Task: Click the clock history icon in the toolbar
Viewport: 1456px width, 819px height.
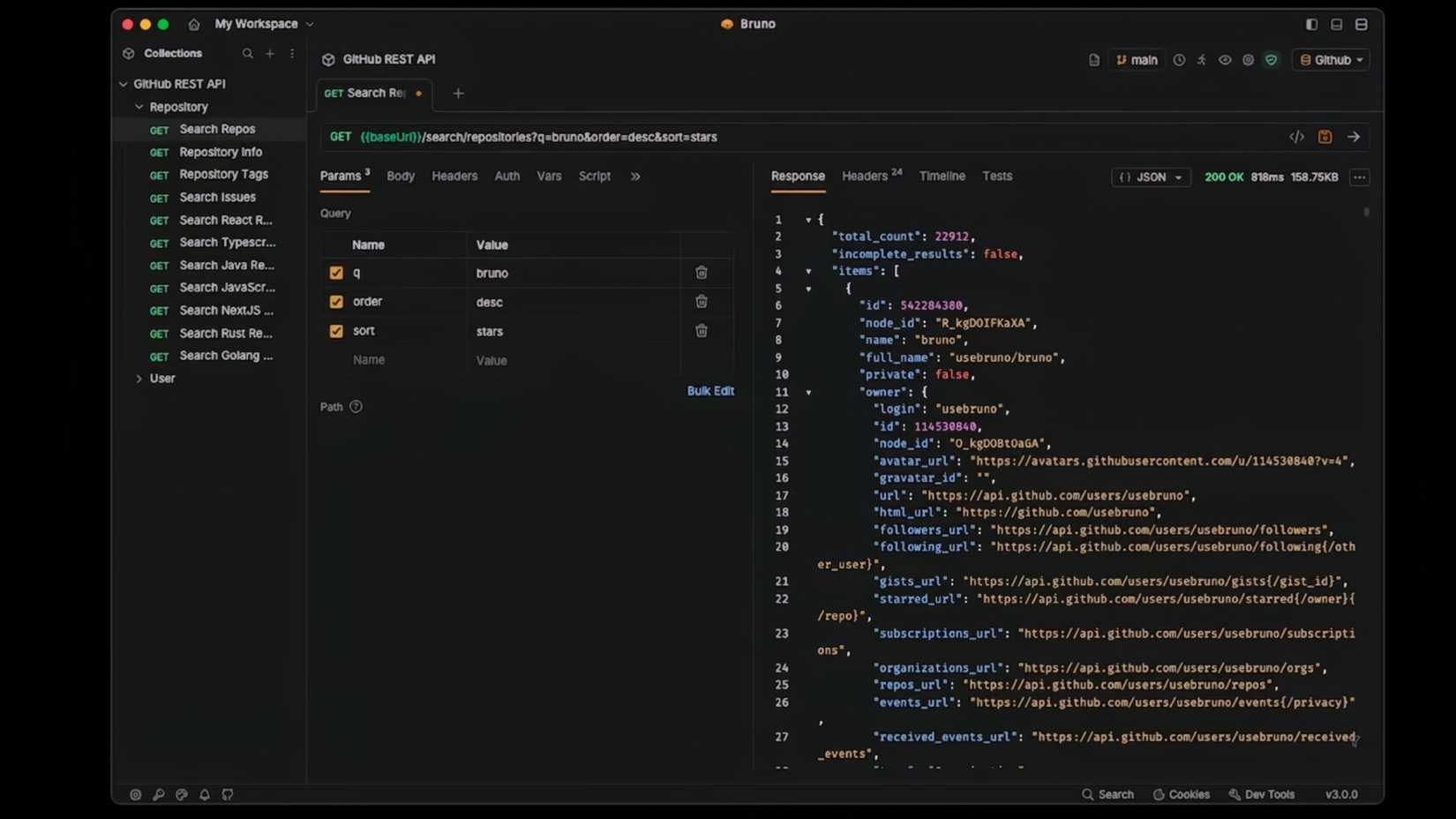Action: click(x=1180, y=59)
